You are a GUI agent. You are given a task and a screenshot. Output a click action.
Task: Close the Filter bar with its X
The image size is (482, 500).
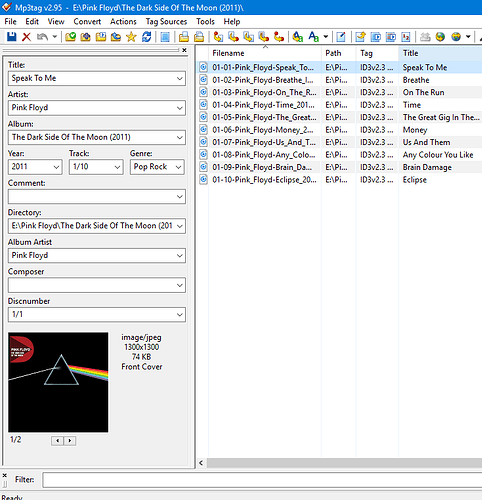(5, 475)
